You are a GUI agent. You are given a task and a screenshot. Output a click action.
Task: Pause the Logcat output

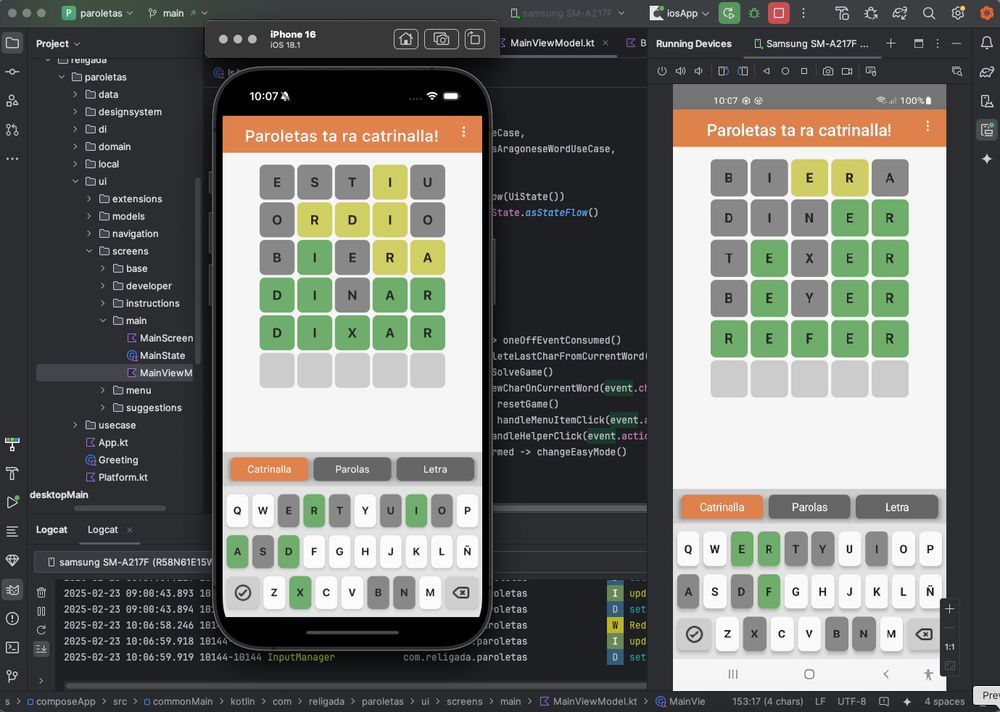[41, 611]
